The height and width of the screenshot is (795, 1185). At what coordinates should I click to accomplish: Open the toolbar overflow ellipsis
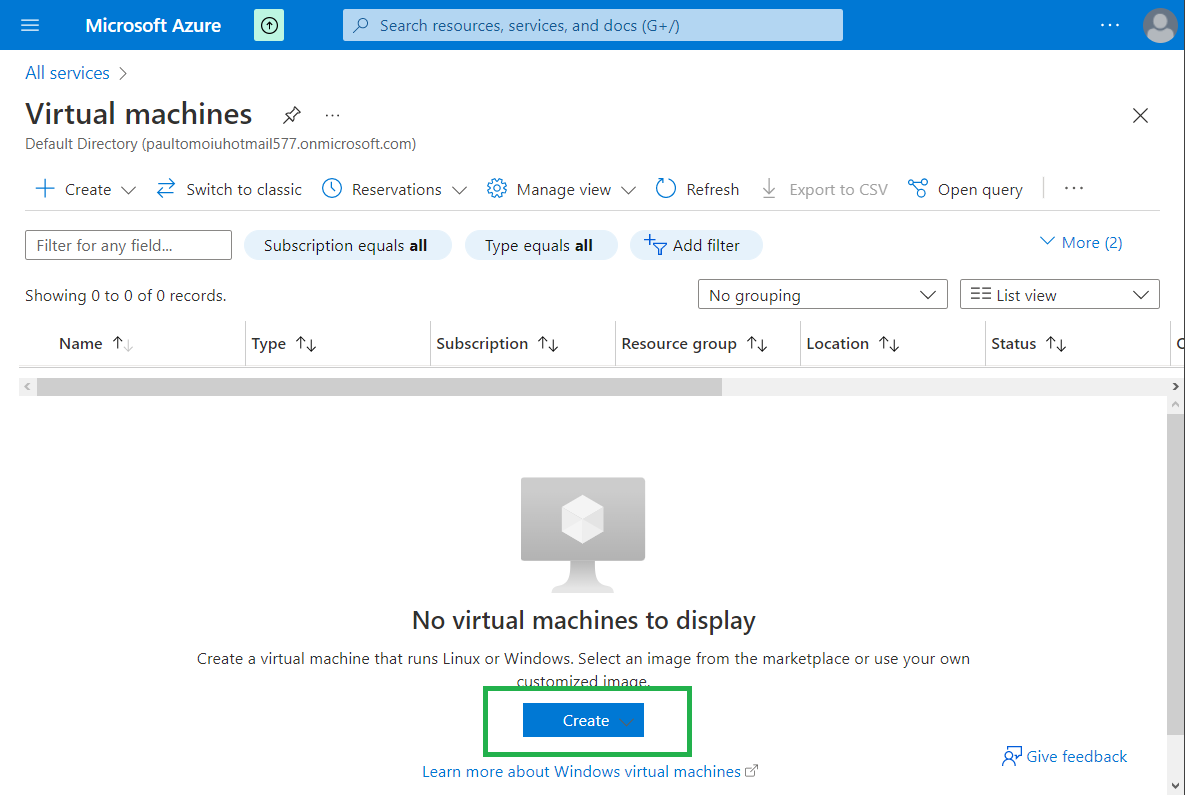pyautogui.click(x=1074, y=188)
